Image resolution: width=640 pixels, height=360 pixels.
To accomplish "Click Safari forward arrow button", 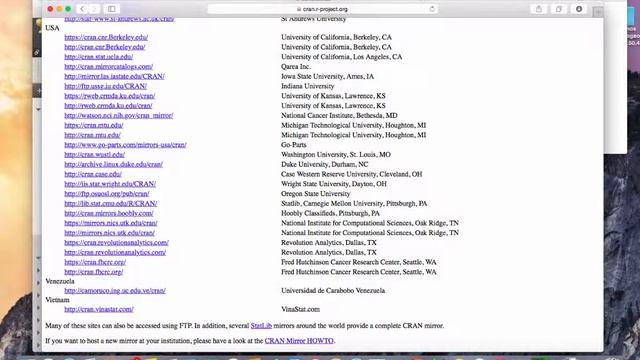I will point(94,9).
